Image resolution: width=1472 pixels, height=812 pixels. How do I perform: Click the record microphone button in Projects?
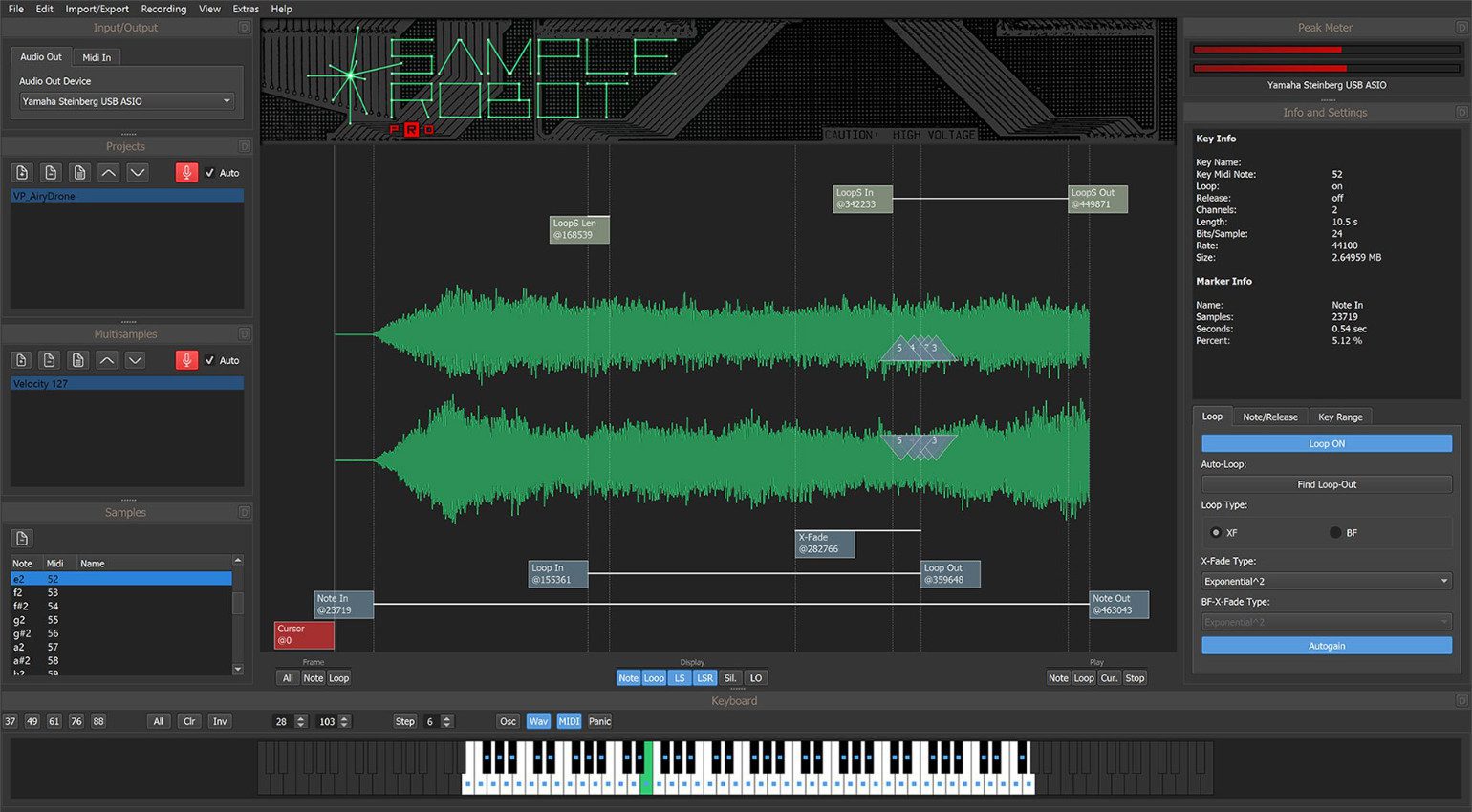click(186, 172)
